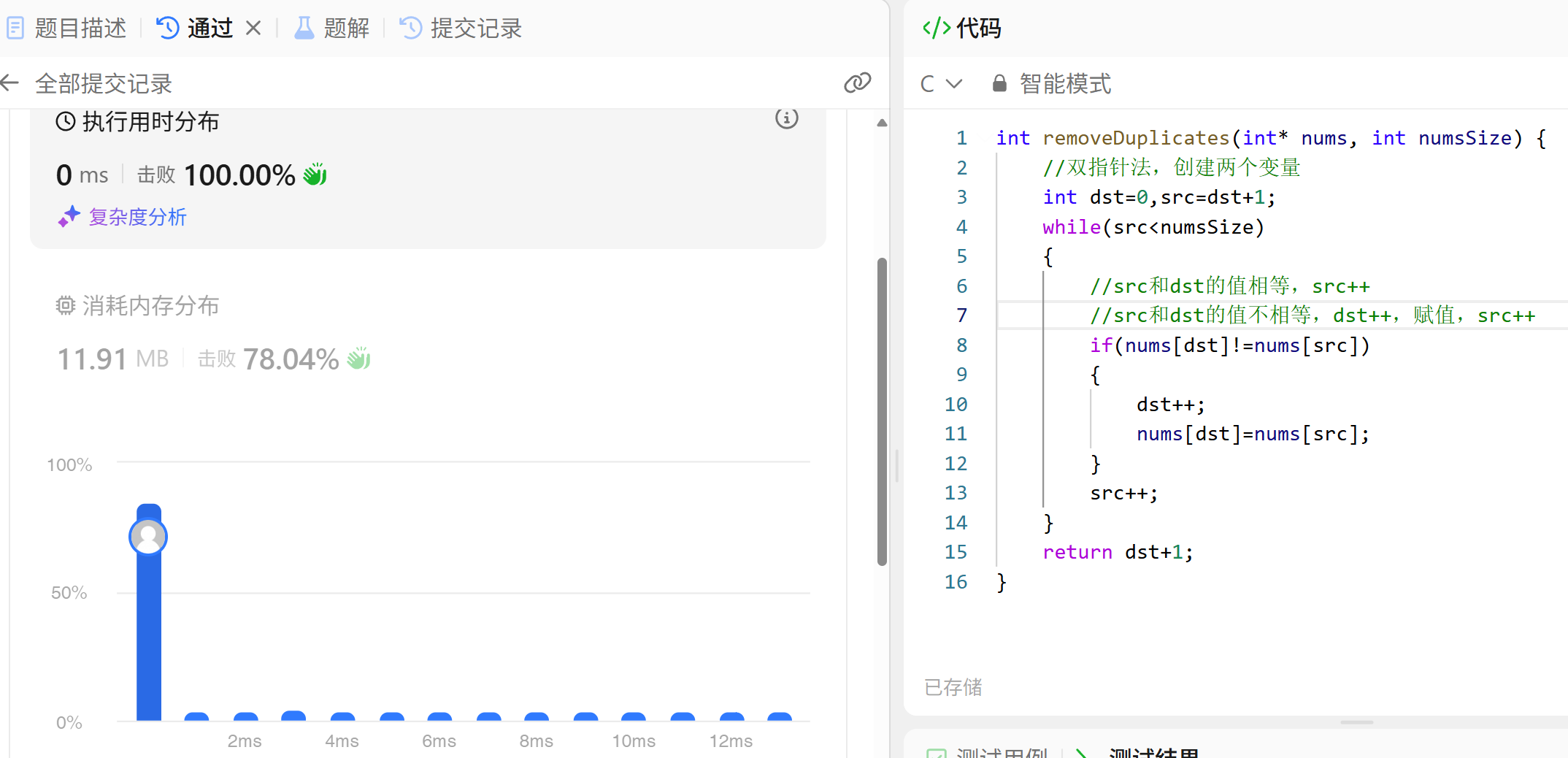This screenshot has width=1568, height=758.
Task: Open the C language dropdown
Action: [942, 83]
